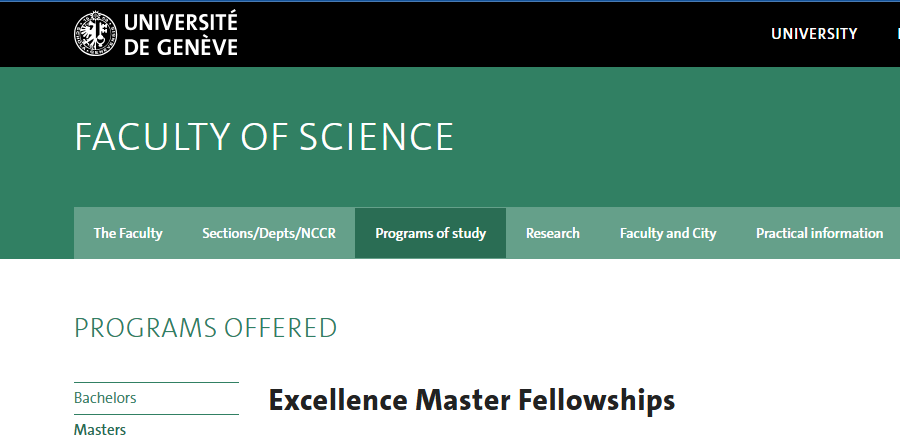
Task: Click the Excellence Master Fellowships heading
Action: tap(471, 401)
